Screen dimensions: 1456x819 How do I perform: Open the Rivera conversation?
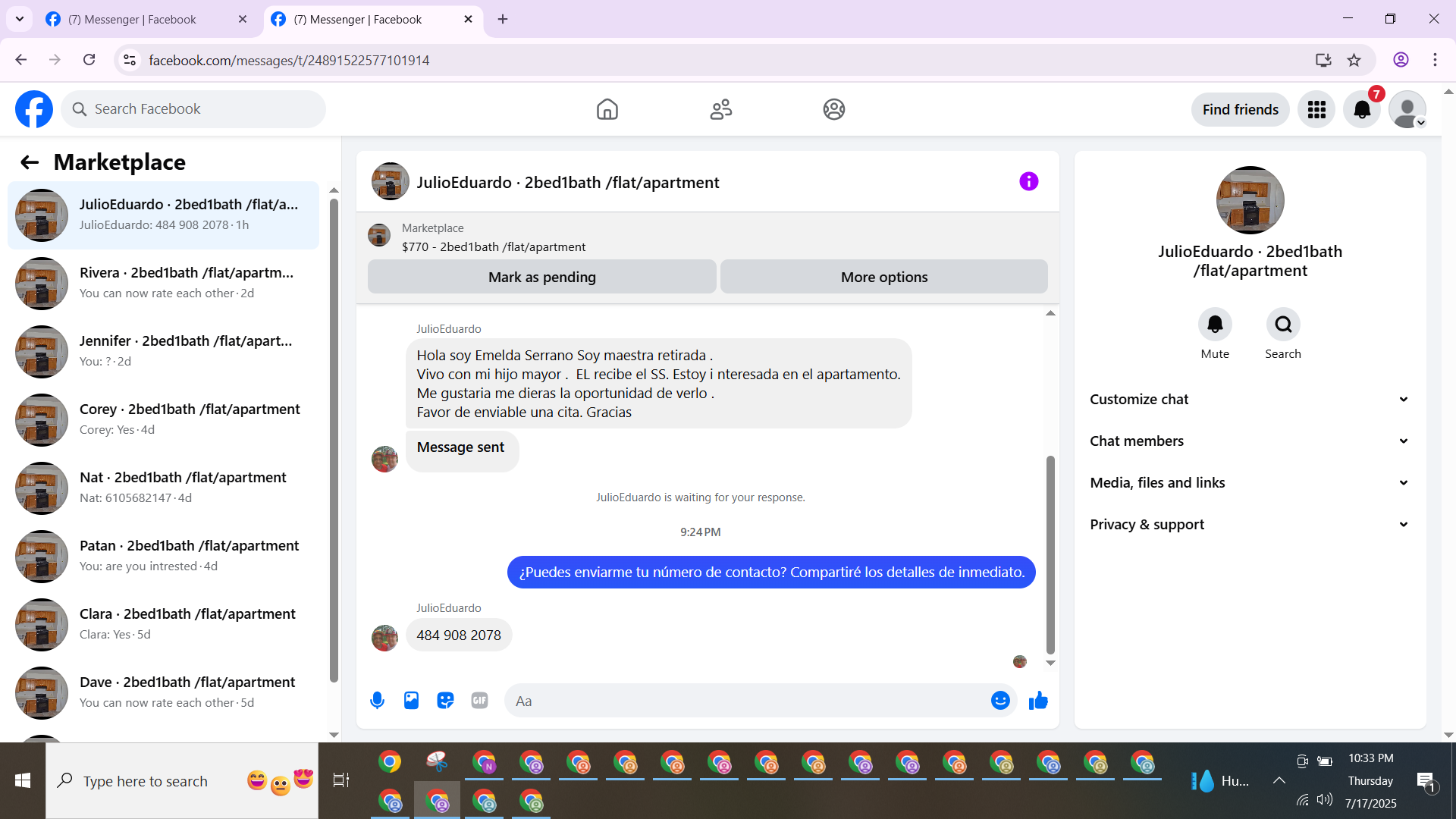[x=163, y=284]
